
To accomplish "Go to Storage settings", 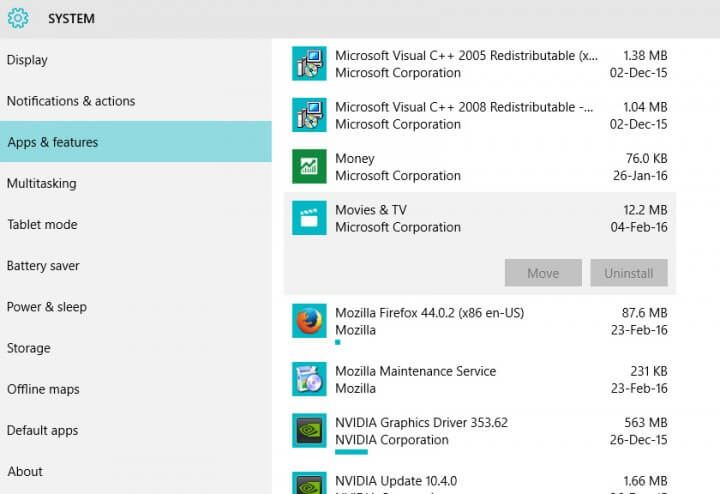I will (135, 348).
